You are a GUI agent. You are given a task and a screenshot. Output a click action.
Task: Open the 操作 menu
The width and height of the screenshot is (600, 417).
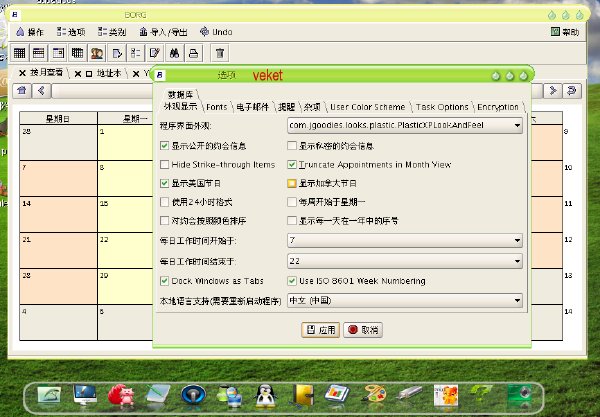30,32
